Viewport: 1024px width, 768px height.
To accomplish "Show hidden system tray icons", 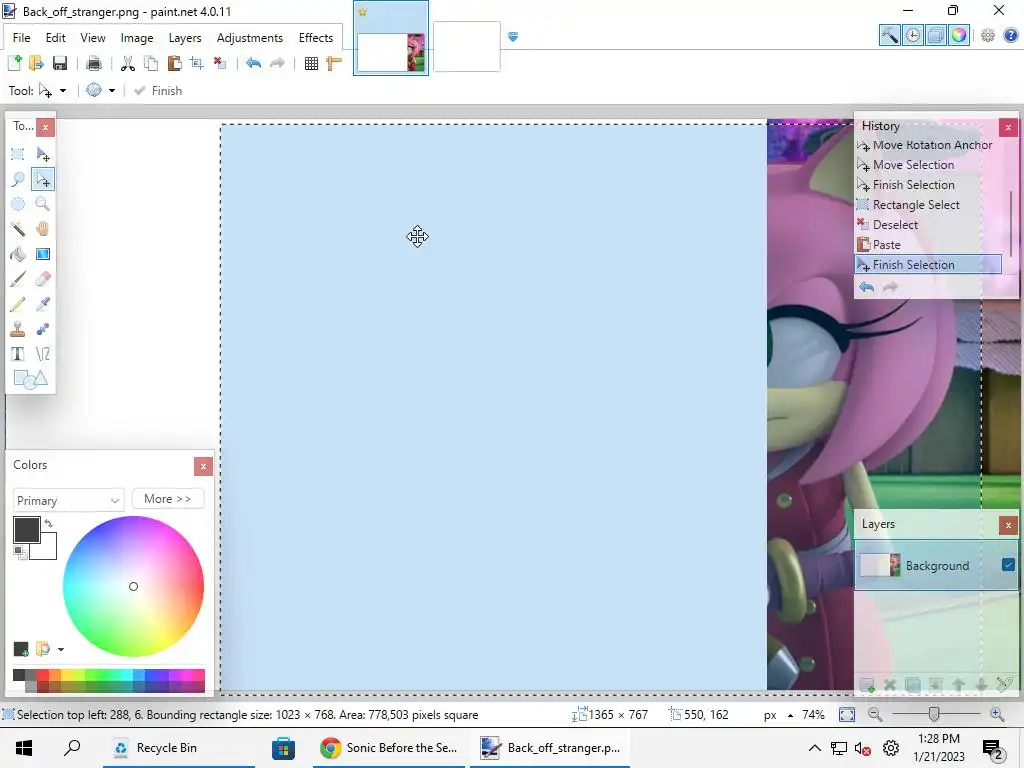I will [x=814, y=748].
